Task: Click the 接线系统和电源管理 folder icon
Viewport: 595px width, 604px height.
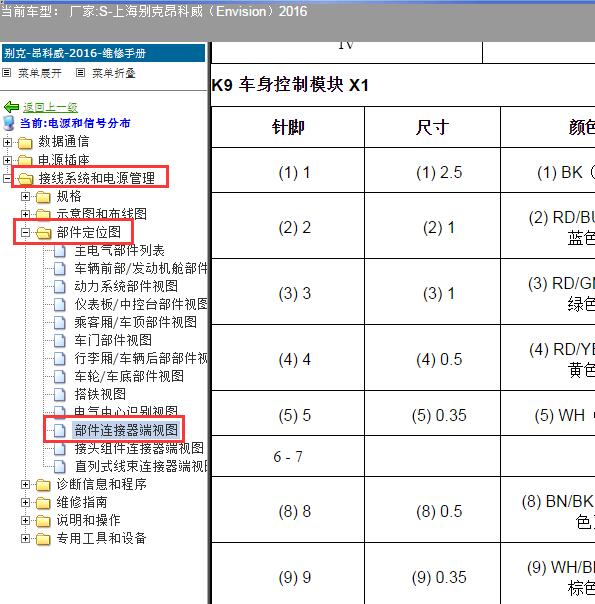Action: click(25, 179)
